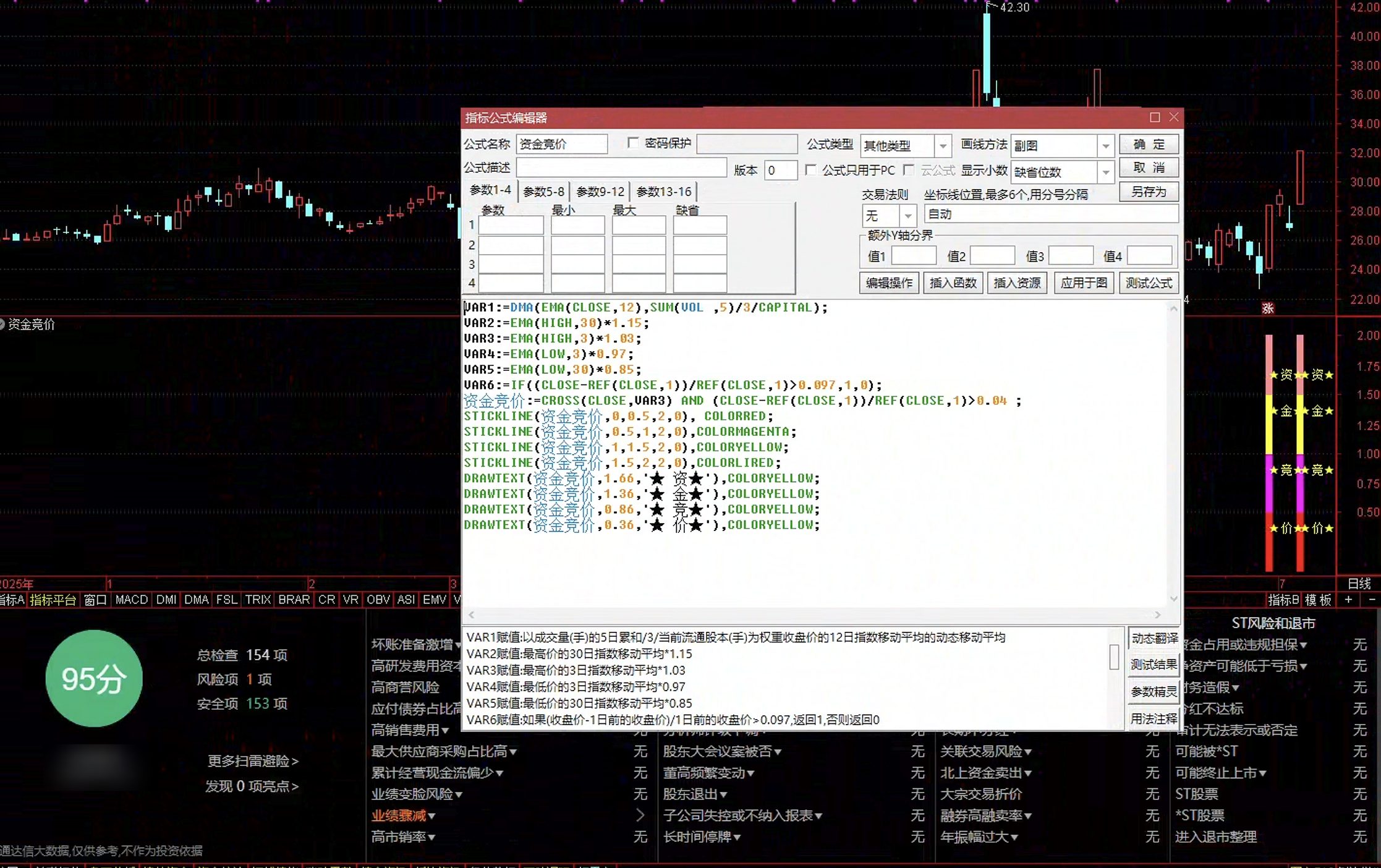
Task: Click the translation panel scrollbar thumb
Action: pos(1114,657)
